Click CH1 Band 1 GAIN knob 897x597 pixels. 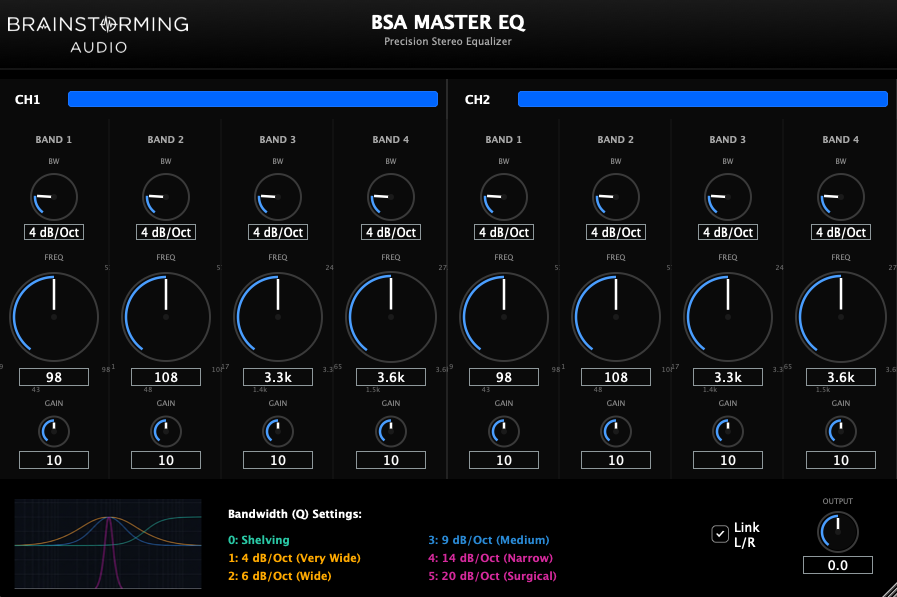(54, 432)
